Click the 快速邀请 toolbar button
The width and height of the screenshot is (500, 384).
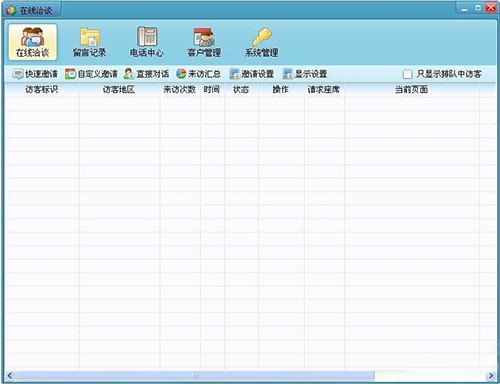35,74
